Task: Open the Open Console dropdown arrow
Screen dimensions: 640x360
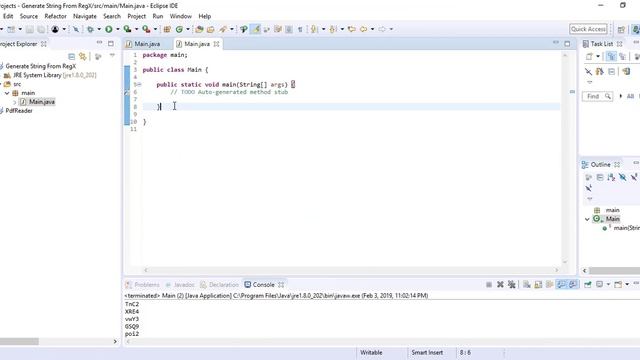Action: point(627,284)
